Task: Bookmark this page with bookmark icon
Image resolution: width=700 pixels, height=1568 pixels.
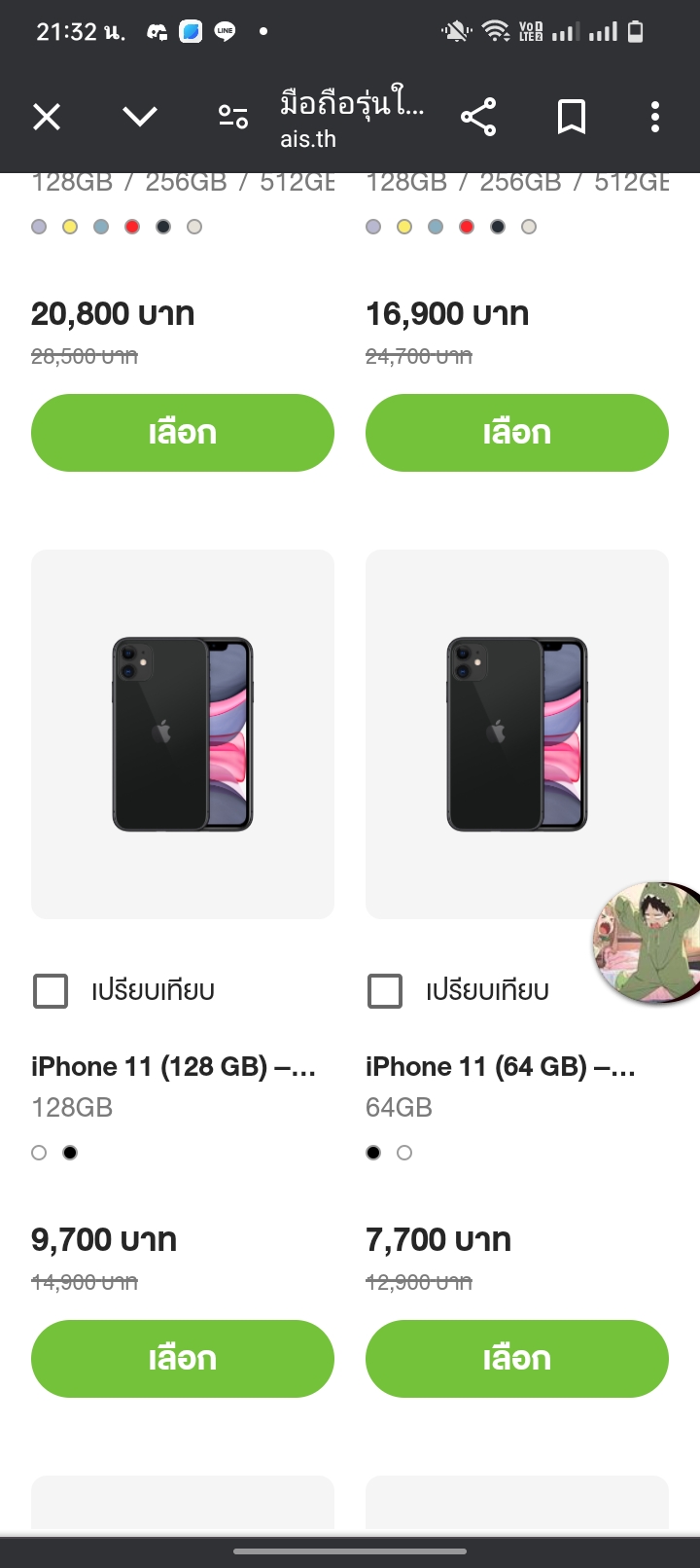Action: tap(572, 118)
